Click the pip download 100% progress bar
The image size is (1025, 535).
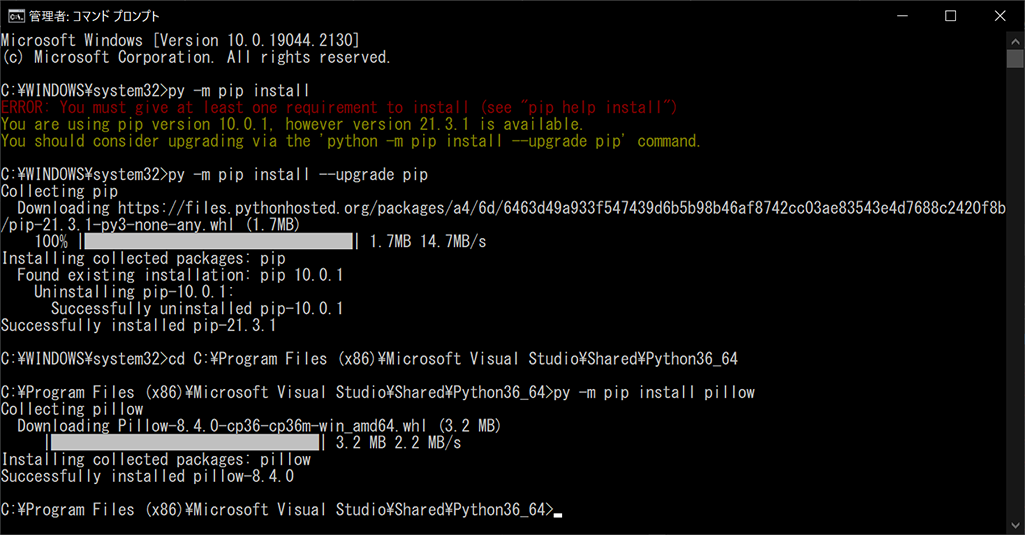219,241
